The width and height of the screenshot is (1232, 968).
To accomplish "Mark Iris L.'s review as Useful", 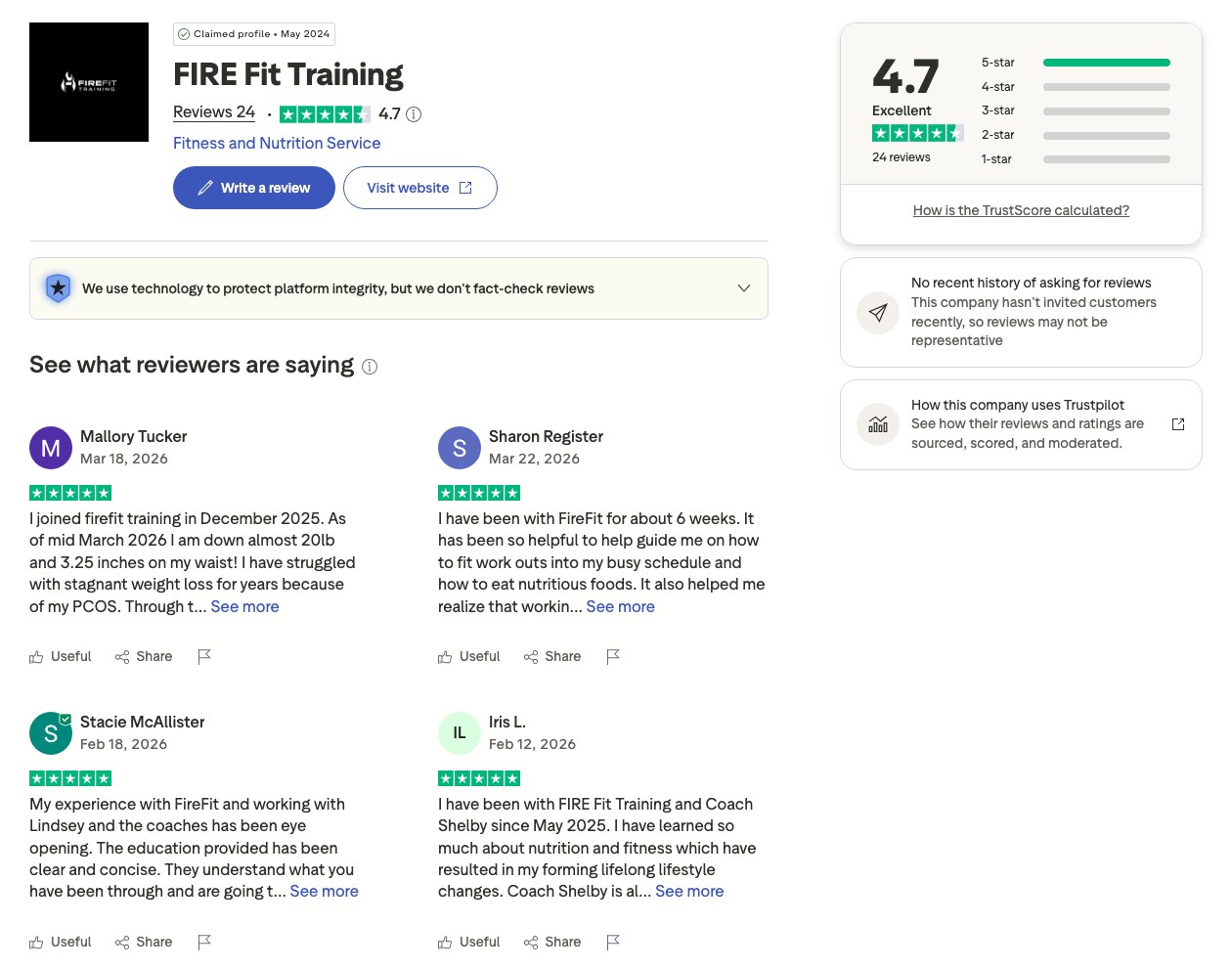I will tap(469, 942).
